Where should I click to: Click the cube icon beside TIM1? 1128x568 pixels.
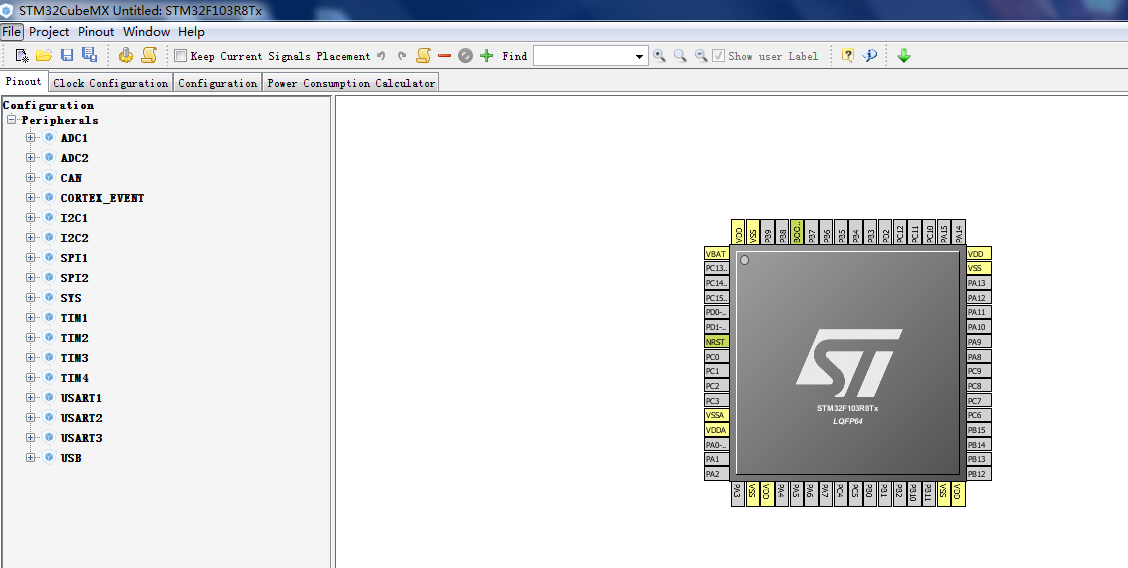[49, 317]
